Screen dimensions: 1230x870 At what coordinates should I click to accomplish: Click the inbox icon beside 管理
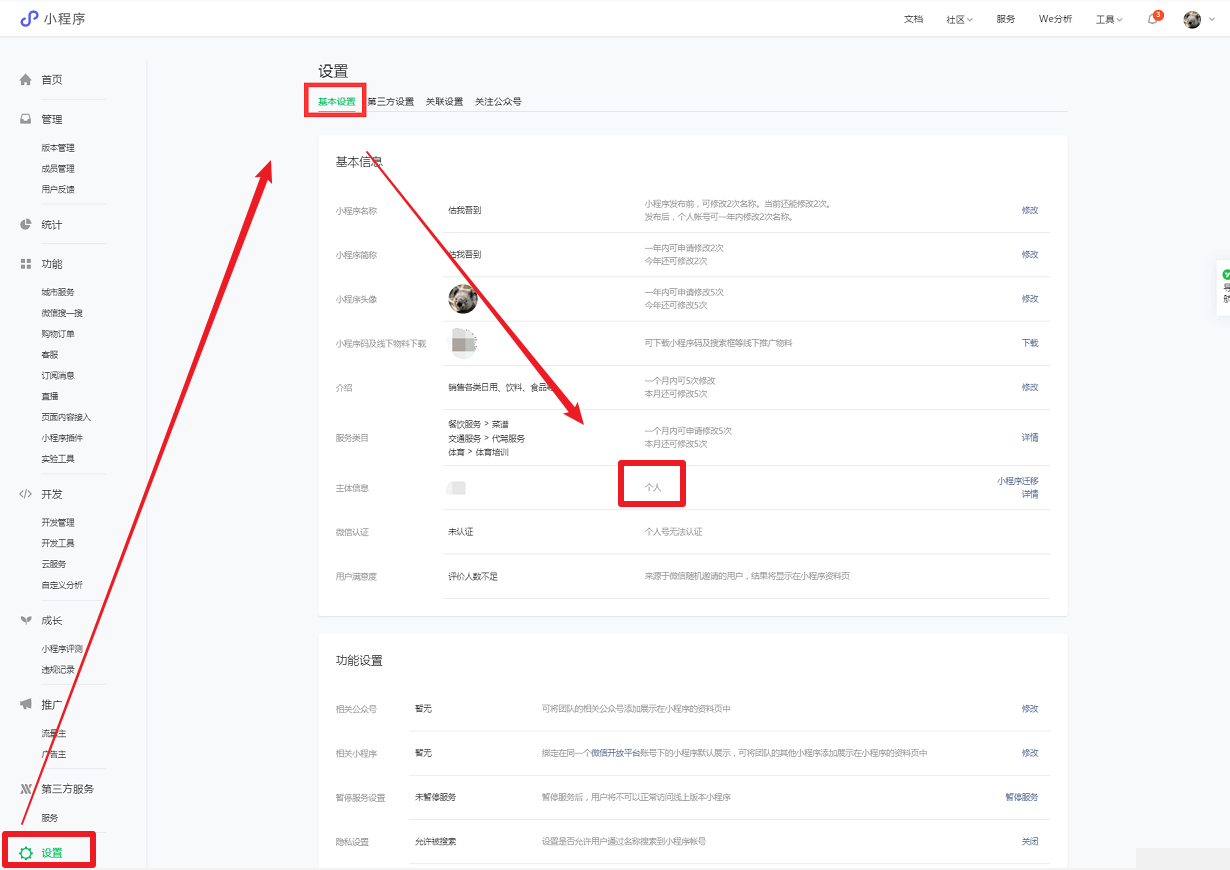[26, 119]
